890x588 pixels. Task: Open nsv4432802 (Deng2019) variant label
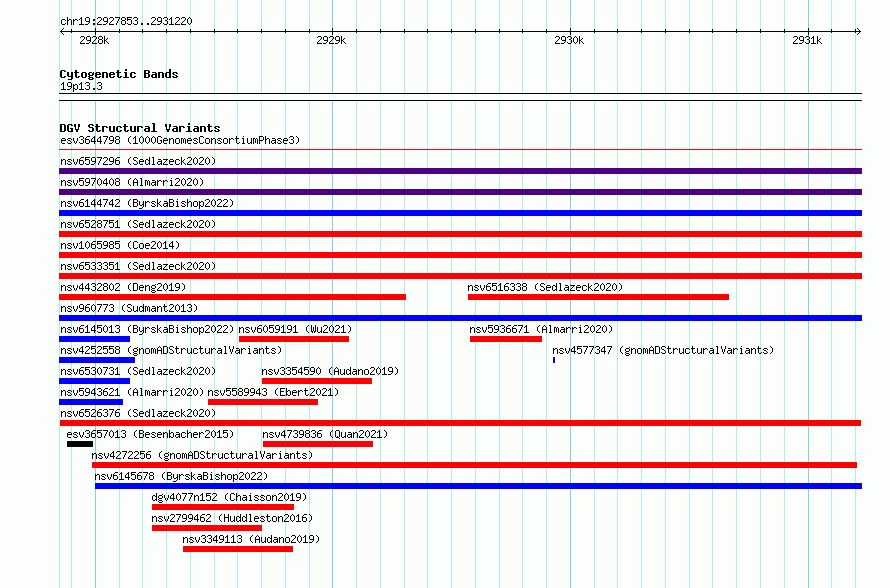point(123,287)
